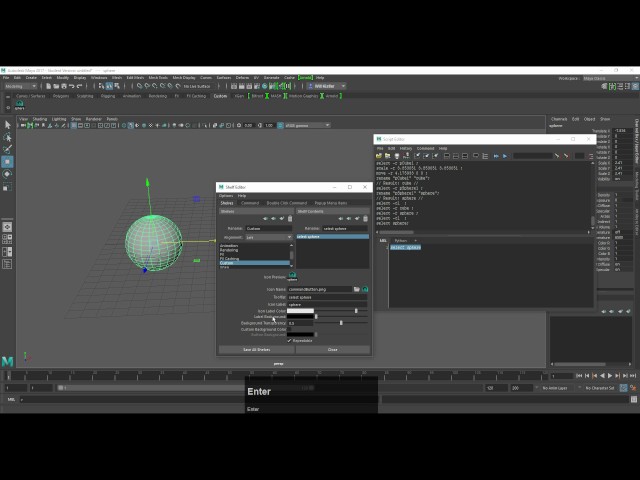Adjust the Background Transparency slider handle
Screen dimensions: 640x480
341,323
